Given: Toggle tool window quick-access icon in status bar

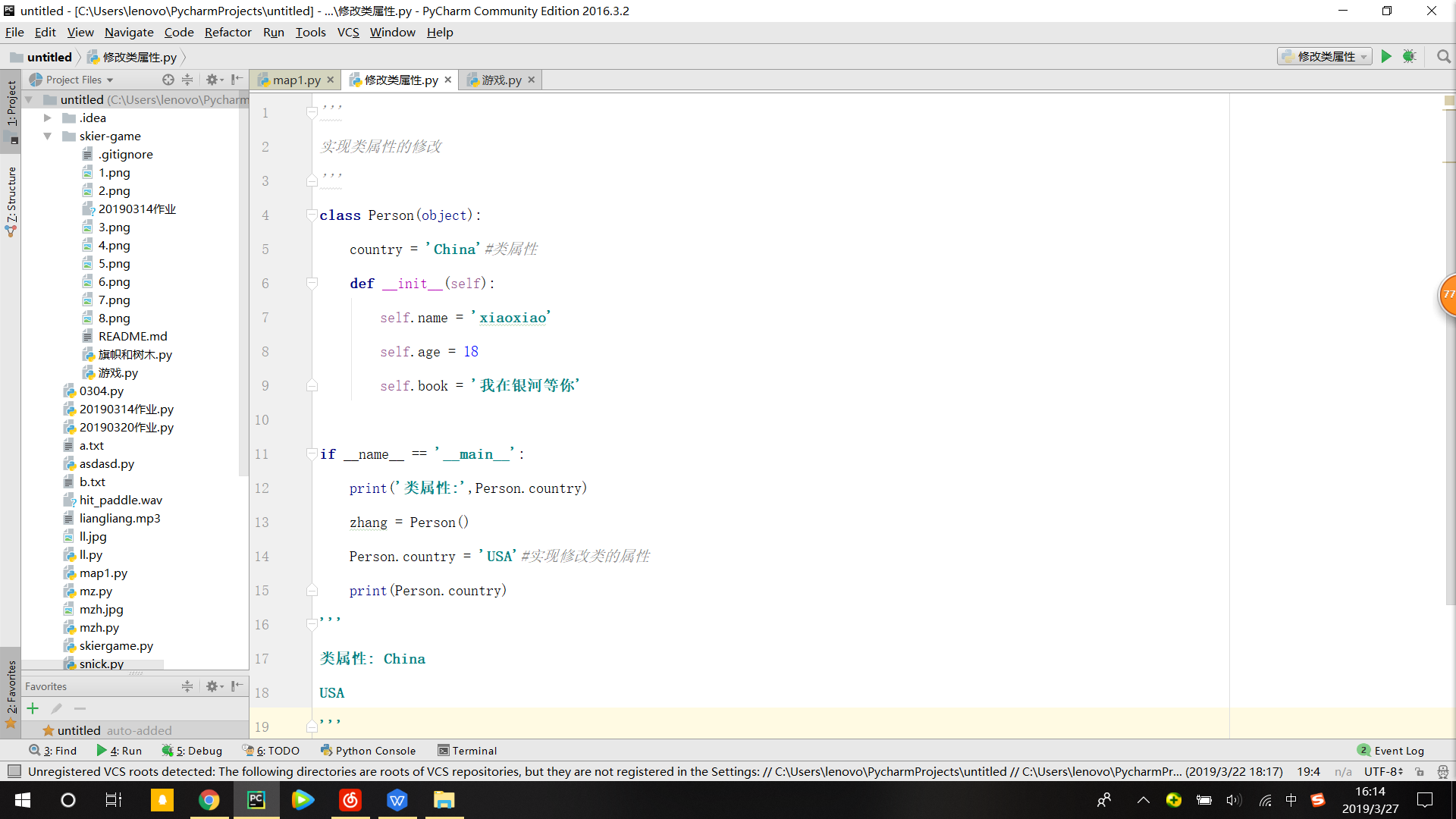Looking at the screenshot, I should [x=14, y=771].
